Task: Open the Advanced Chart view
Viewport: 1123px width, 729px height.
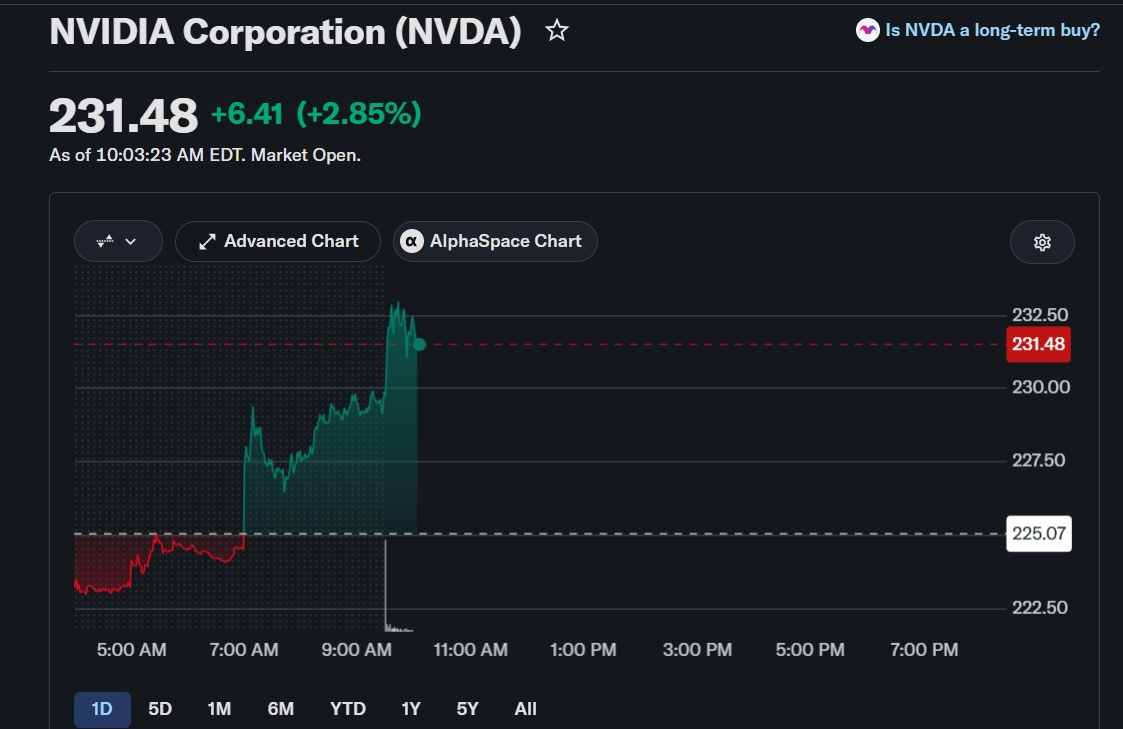Action: pyautogui.click(x=278, y=241)
